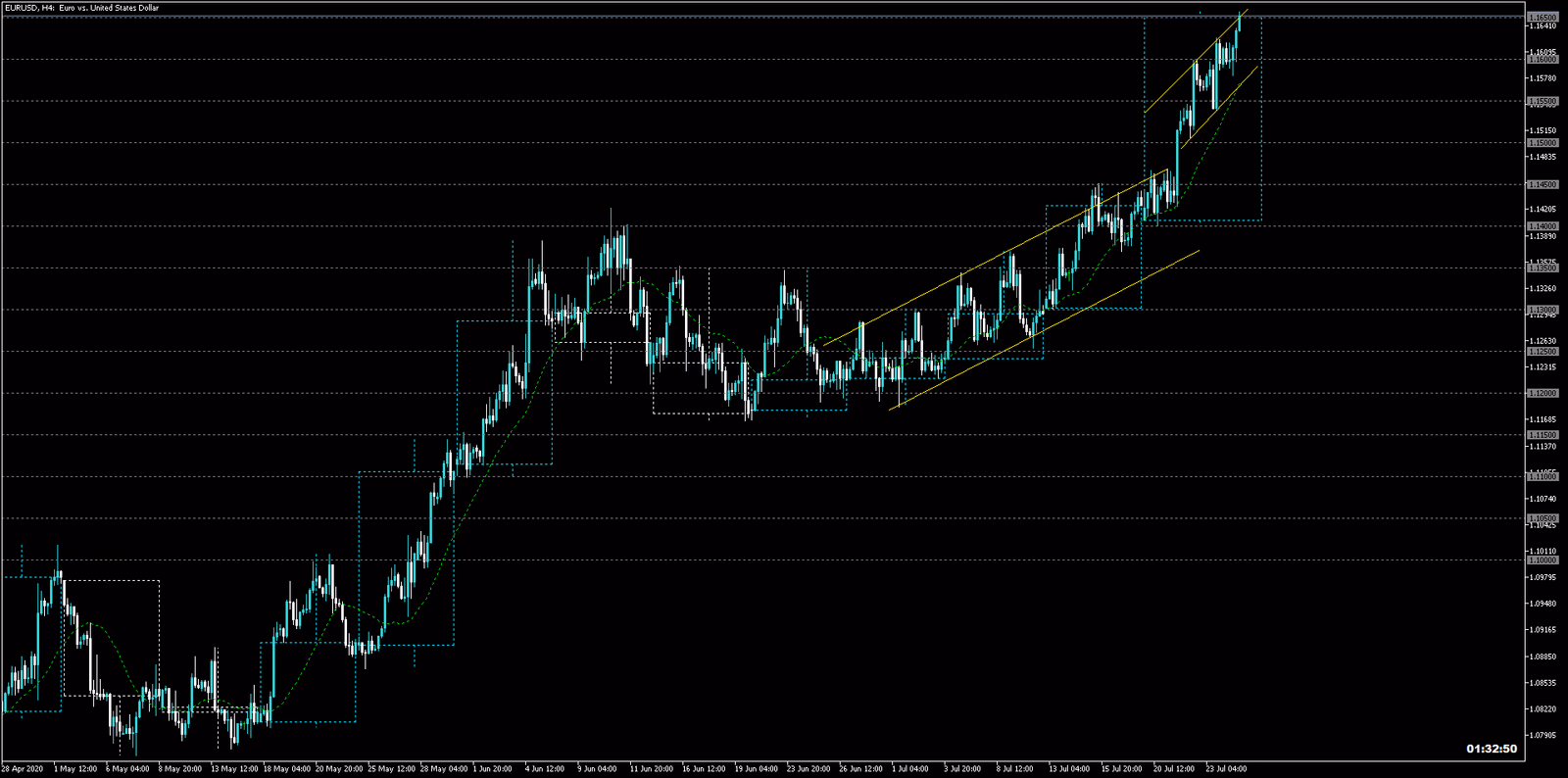
Task: Click the 1.08220 value on price scale
Action: coord(1543,708)
